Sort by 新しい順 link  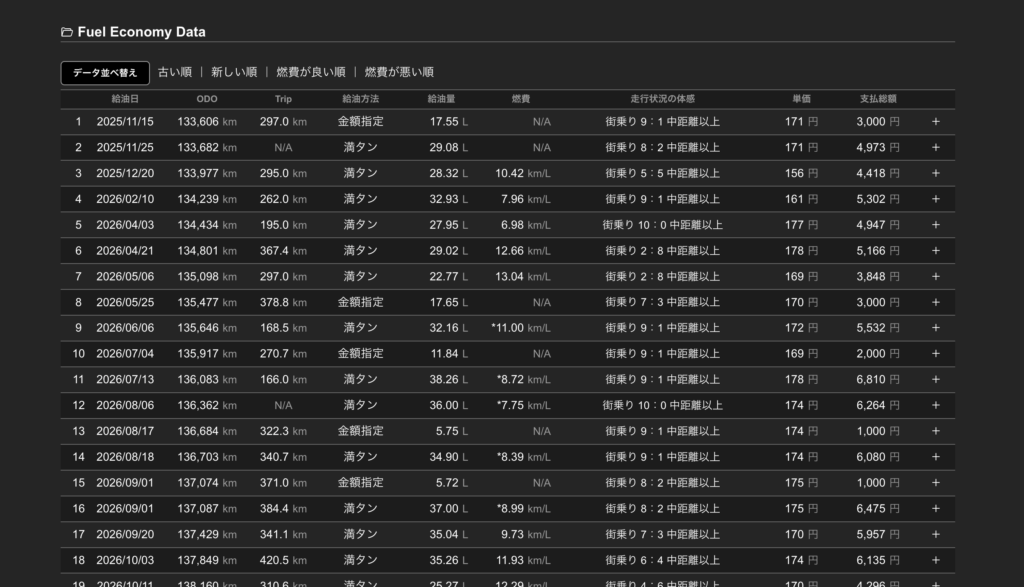coord(234,72)
